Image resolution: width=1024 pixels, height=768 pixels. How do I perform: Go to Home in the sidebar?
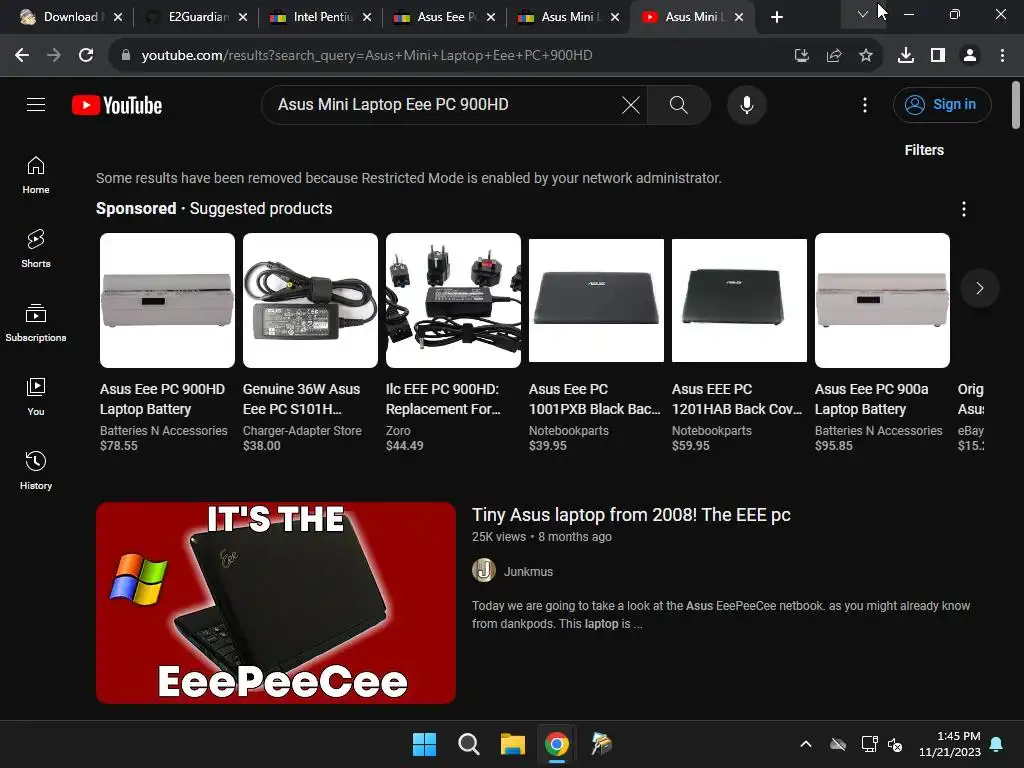pyautogui.click(x=36, y=175)
